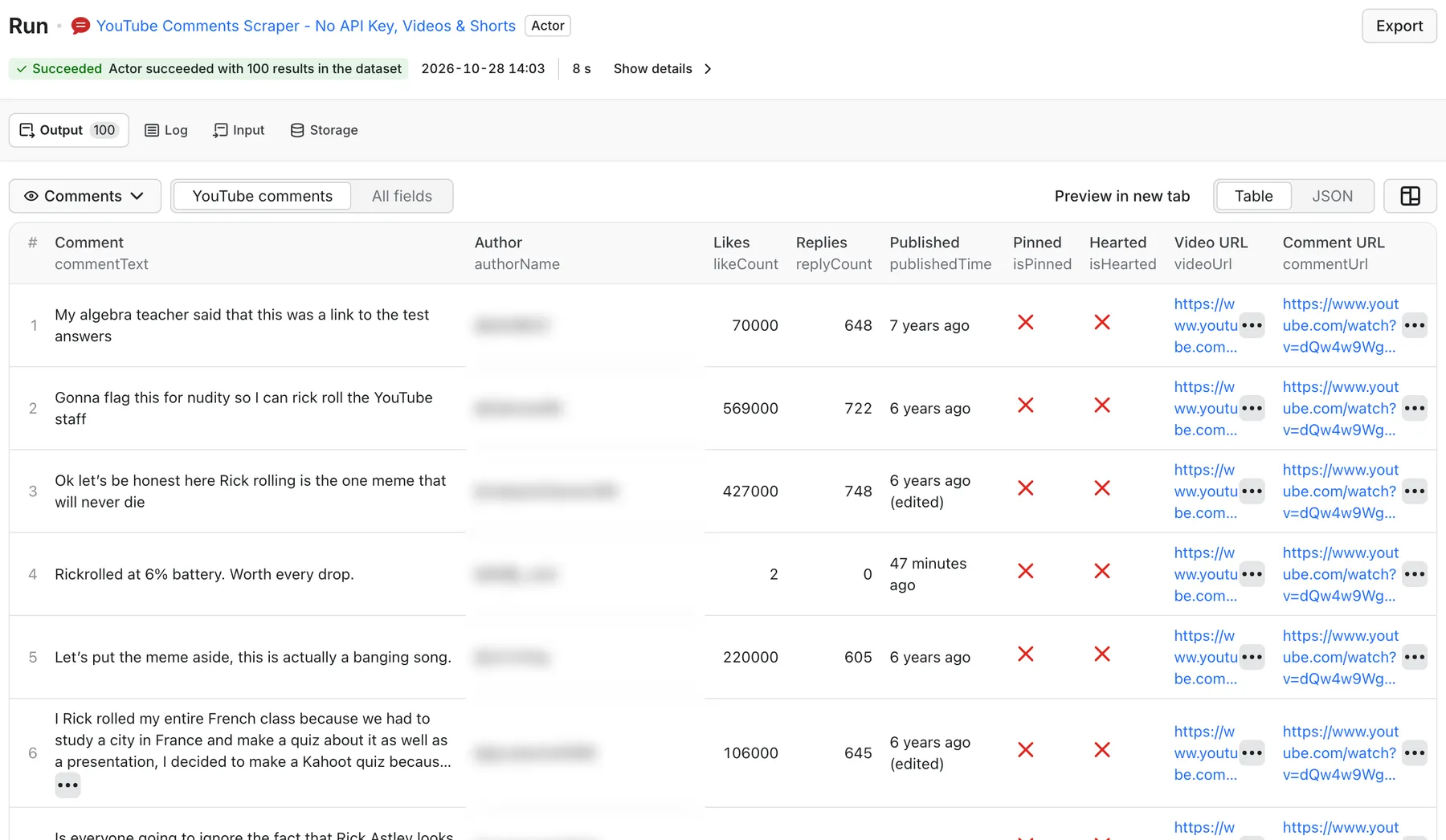Click the ellipsis next to row 1 video URL
The image size is (1446, 840).
tap(1252, 325)
